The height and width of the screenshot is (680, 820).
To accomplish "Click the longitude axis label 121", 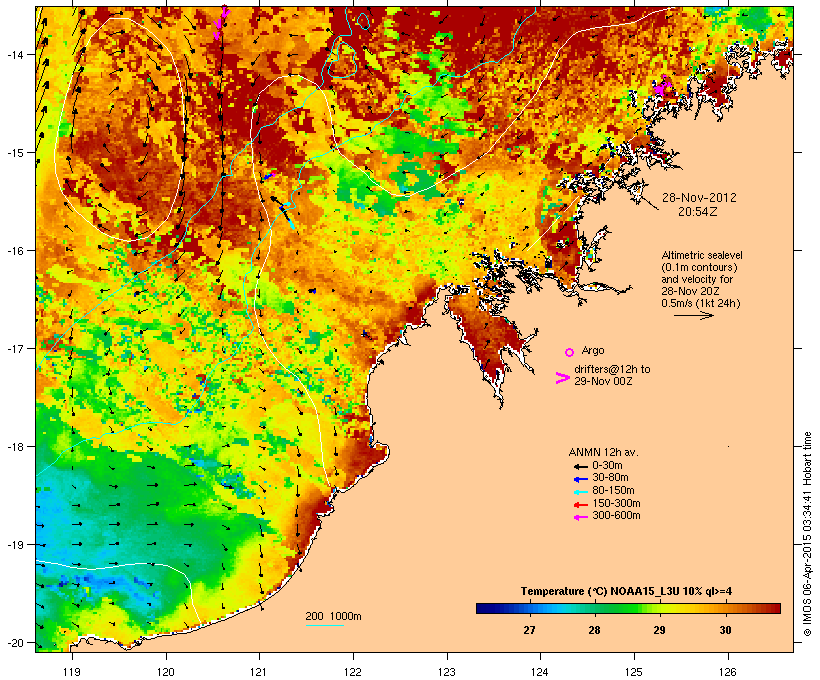I will [x=259, y=672].
